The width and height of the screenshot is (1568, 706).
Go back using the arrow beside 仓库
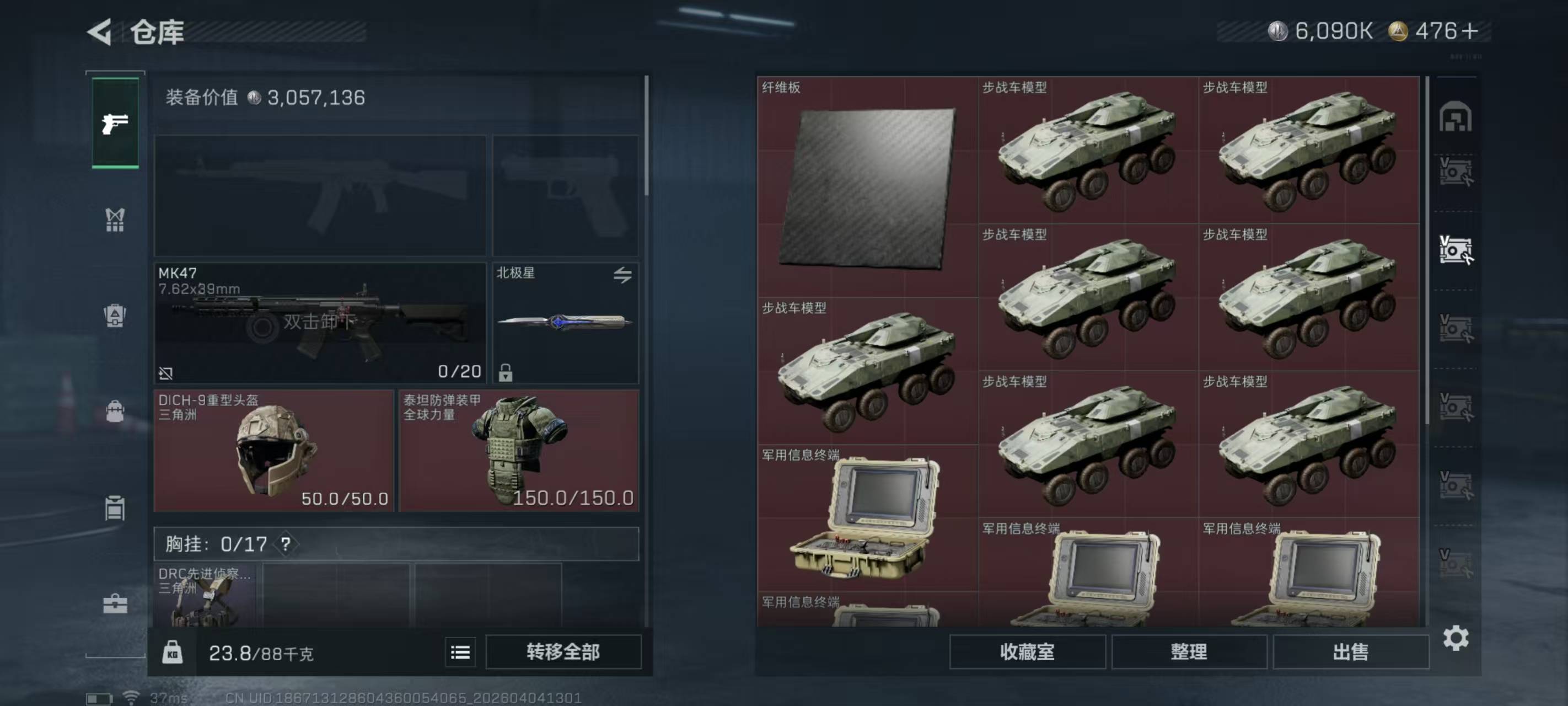(x=100, y=31)
